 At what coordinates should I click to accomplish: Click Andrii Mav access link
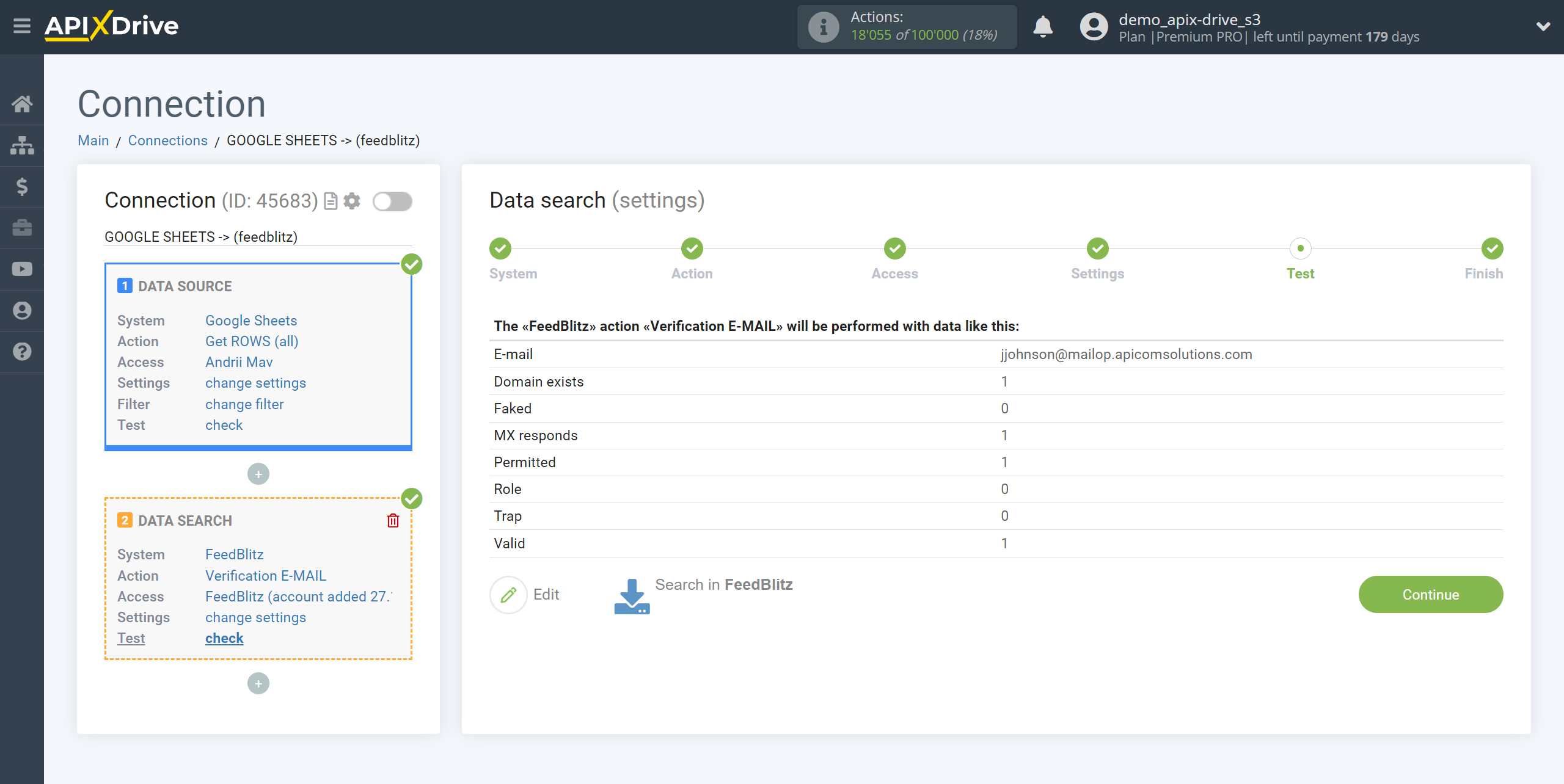click(x=239, y=362)
